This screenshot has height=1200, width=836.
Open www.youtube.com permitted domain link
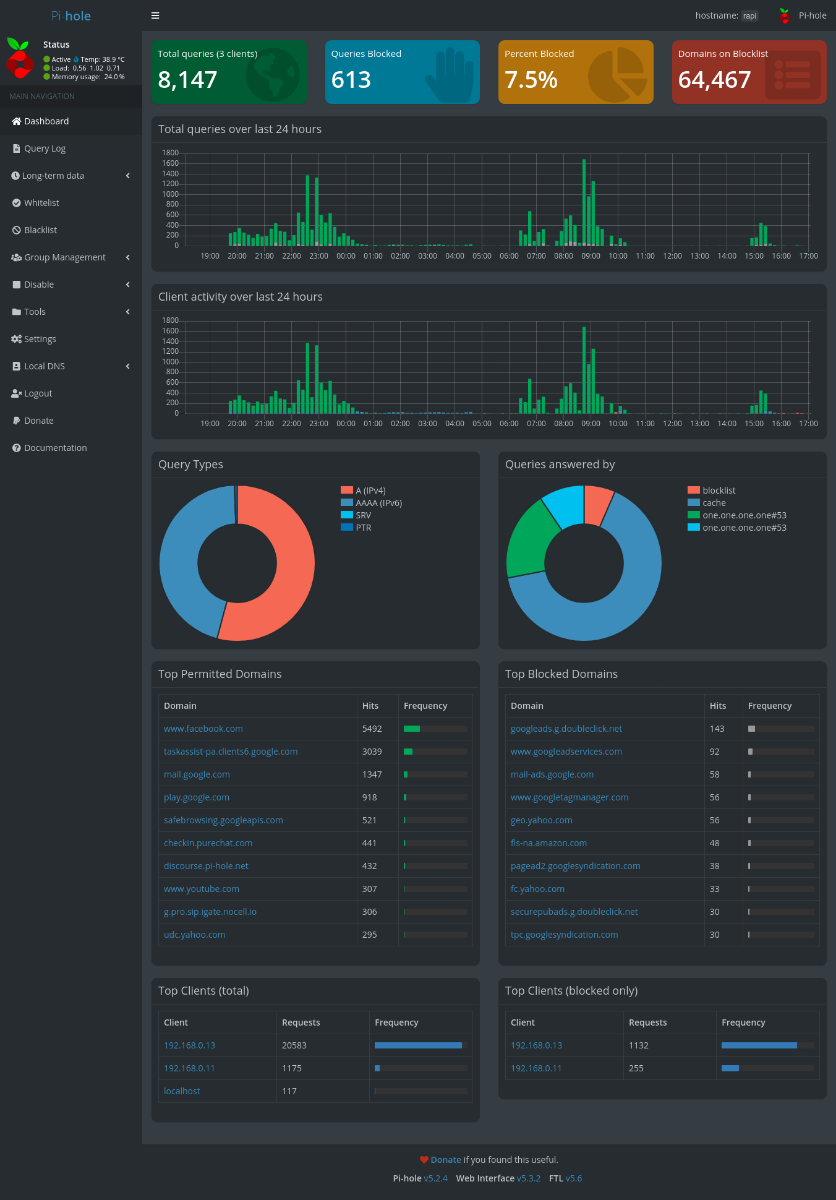click(x=201, y=889)
